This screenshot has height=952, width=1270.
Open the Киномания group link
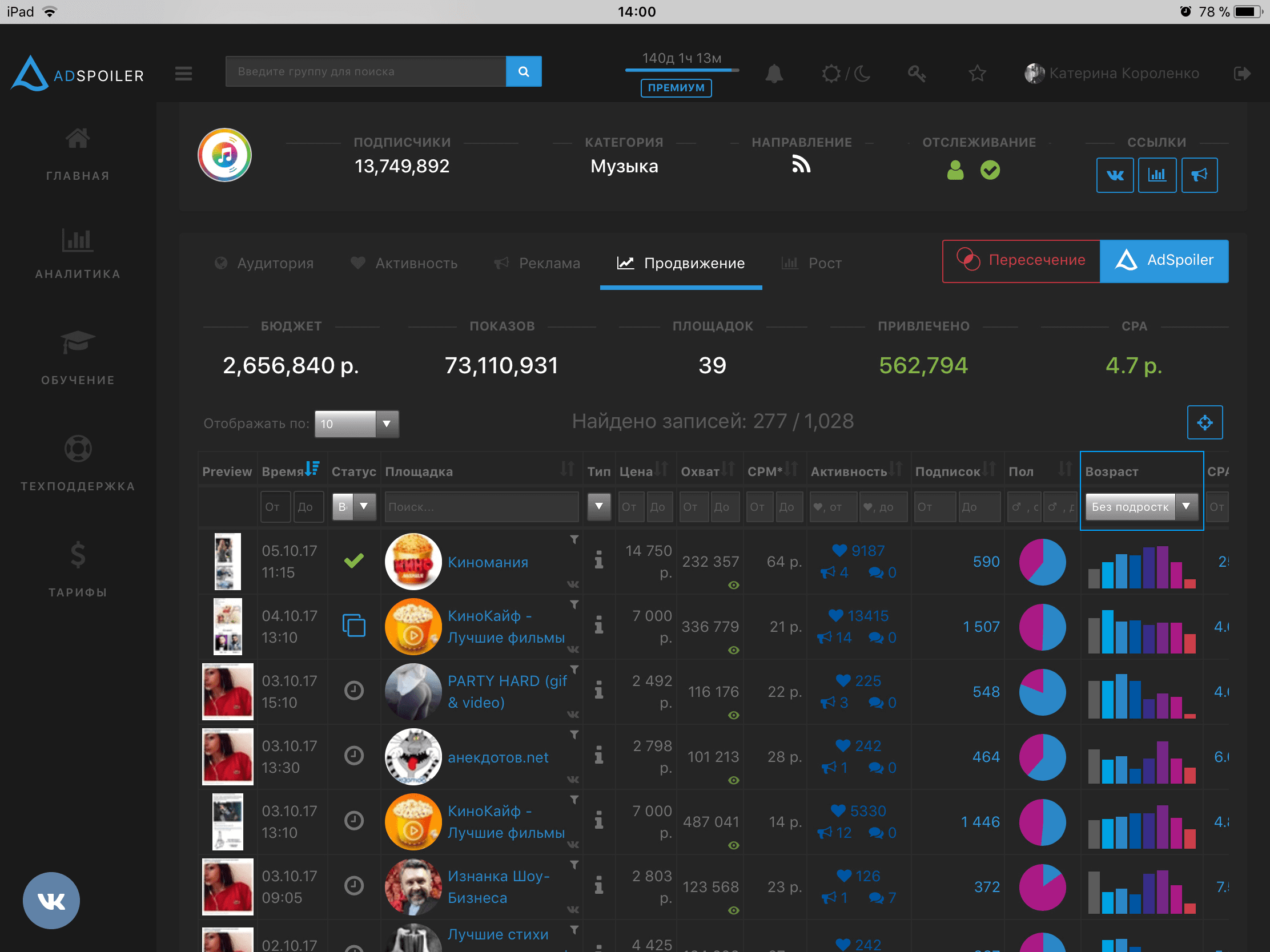pyautogui.click(x=488, y=562)
